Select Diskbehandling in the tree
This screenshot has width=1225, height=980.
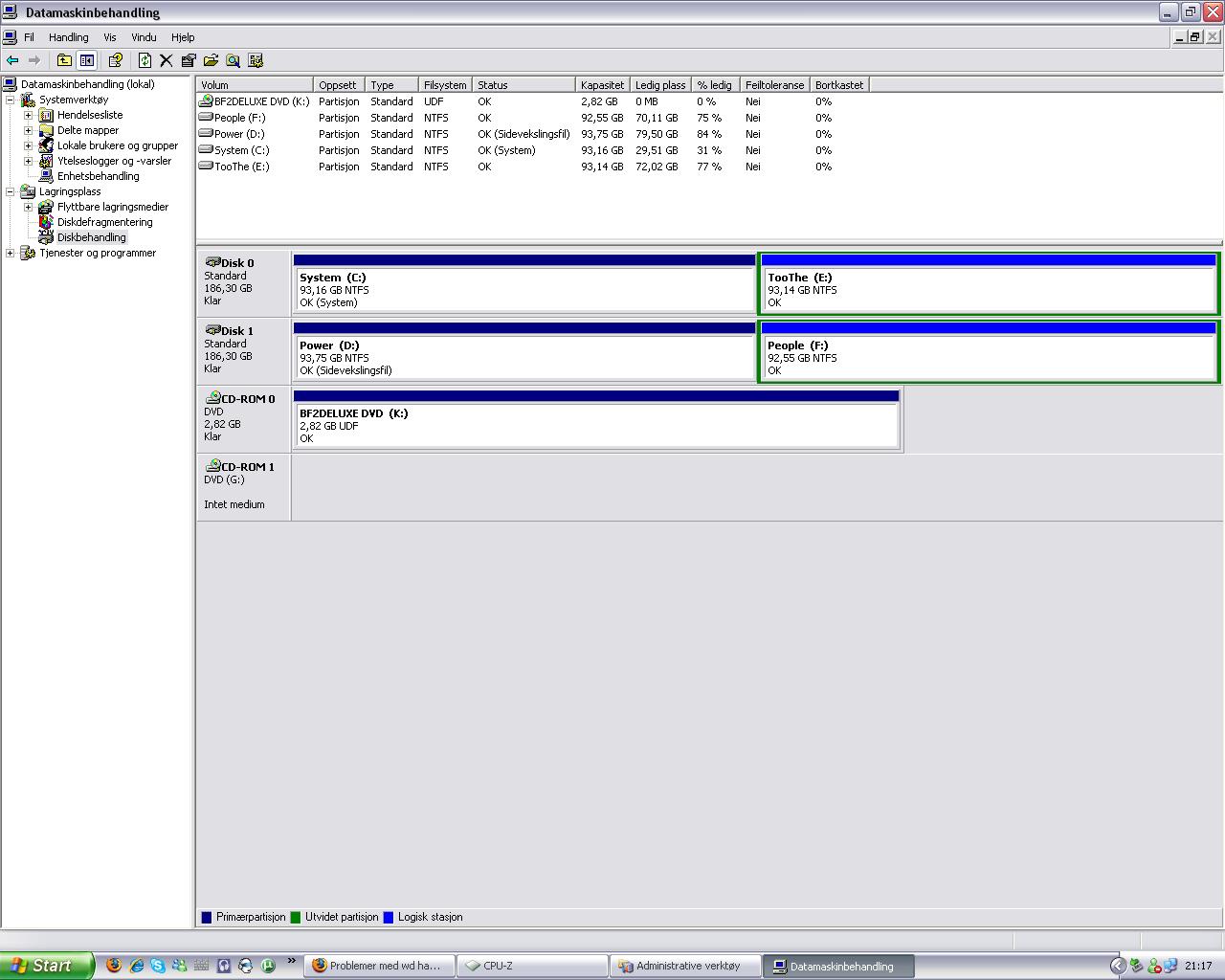click(91, 237)
